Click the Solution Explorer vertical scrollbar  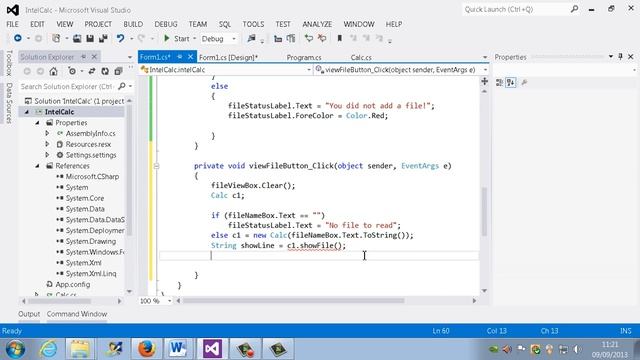(x=129, y=171)
